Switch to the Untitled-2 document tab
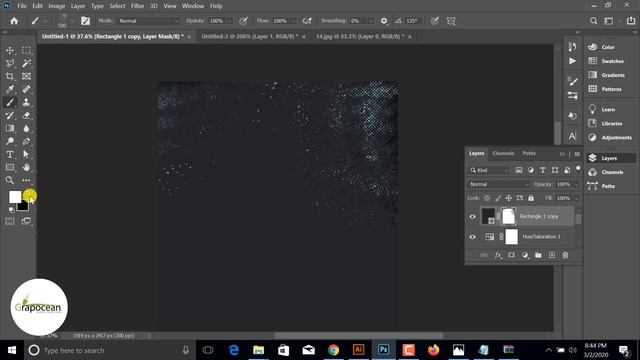 click(250, 36)
